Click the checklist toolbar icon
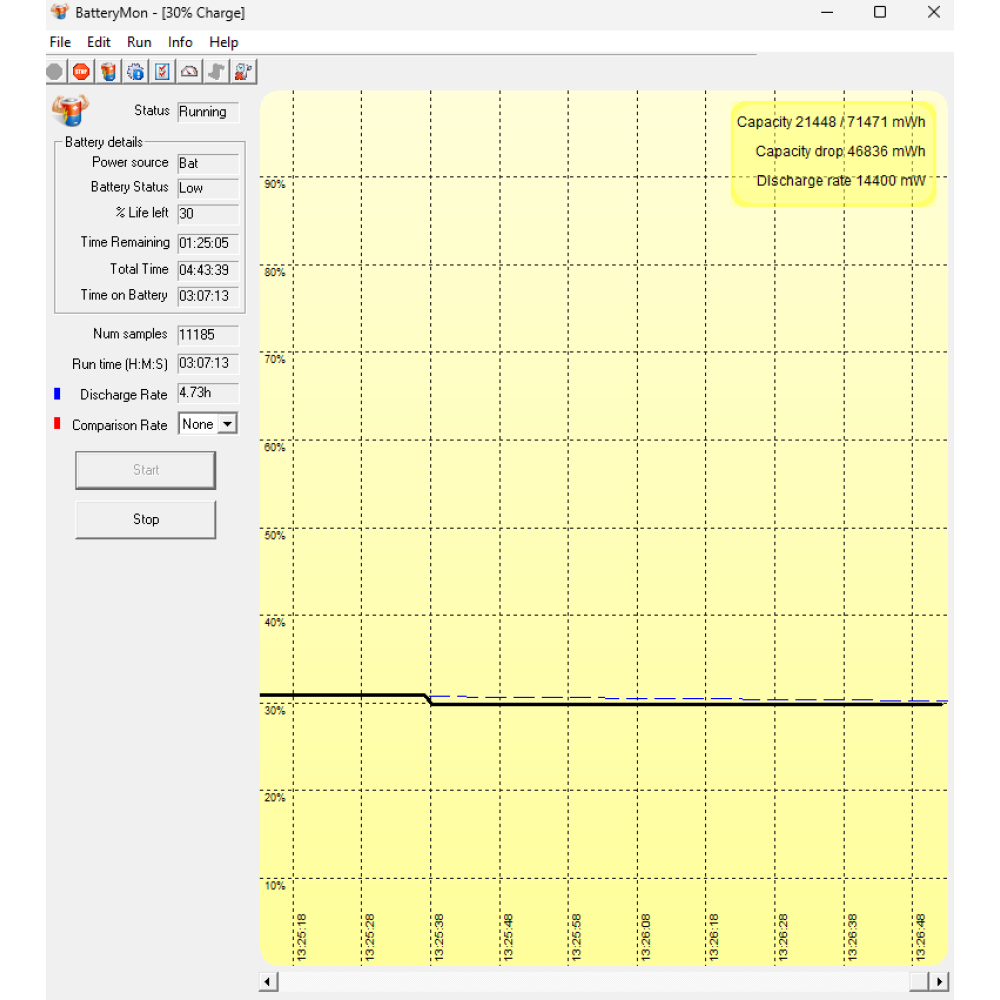Screen dimensions: 1000x1000 click(162, 72)
